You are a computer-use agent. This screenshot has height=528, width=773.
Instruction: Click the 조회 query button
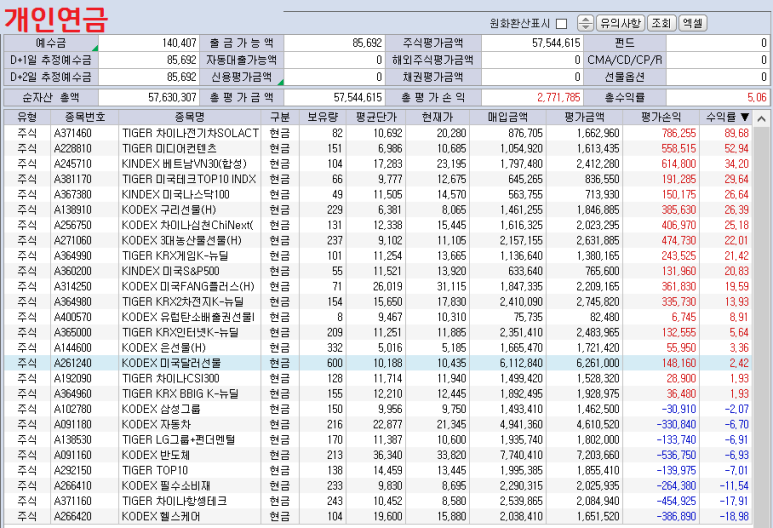point(661,23)
